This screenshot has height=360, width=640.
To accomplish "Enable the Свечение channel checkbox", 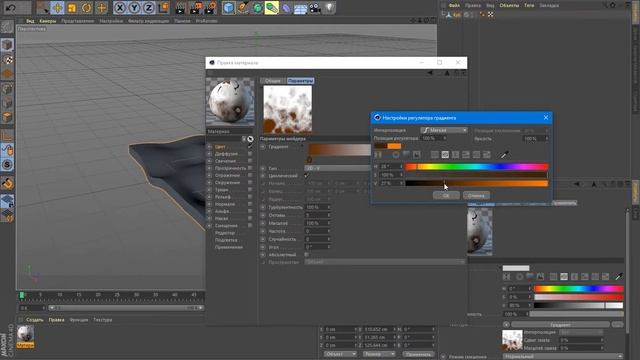I will [x=250, y=161].
